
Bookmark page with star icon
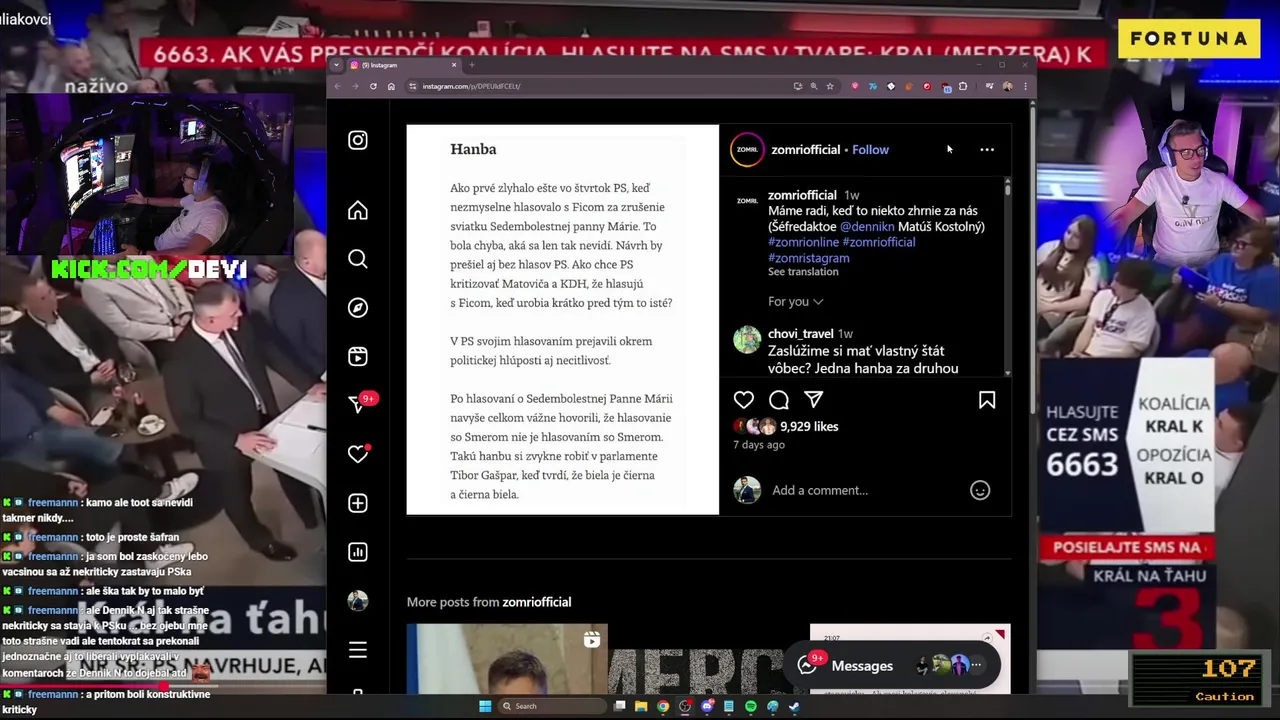(830, 86)
